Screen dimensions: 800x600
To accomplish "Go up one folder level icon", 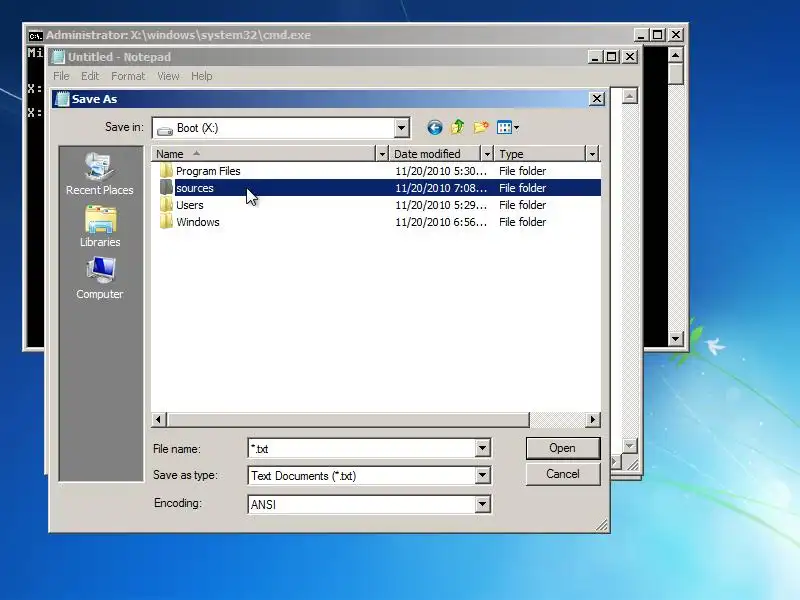I will 458,127.
